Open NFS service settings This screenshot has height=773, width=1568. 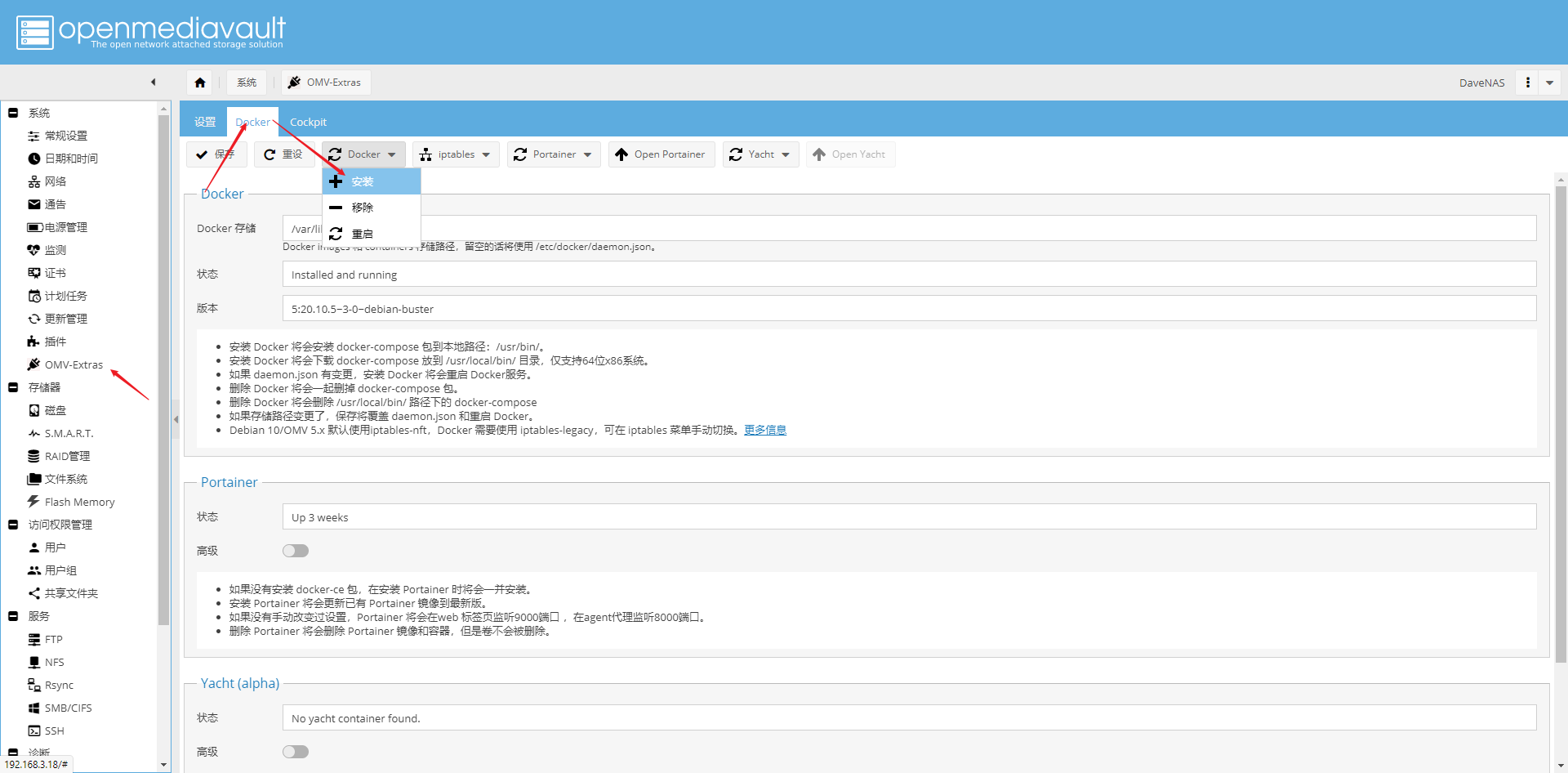pos(46,662)
